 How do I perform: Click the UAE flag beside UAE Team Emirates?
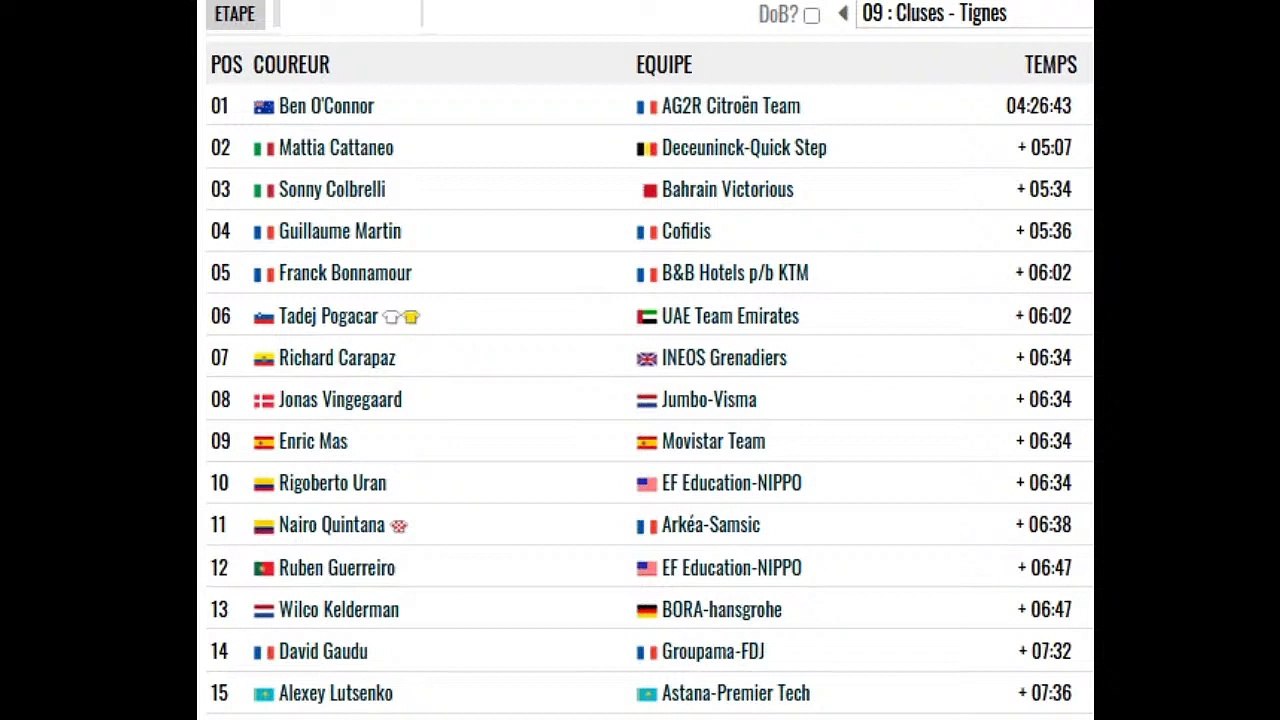point(647,317)
